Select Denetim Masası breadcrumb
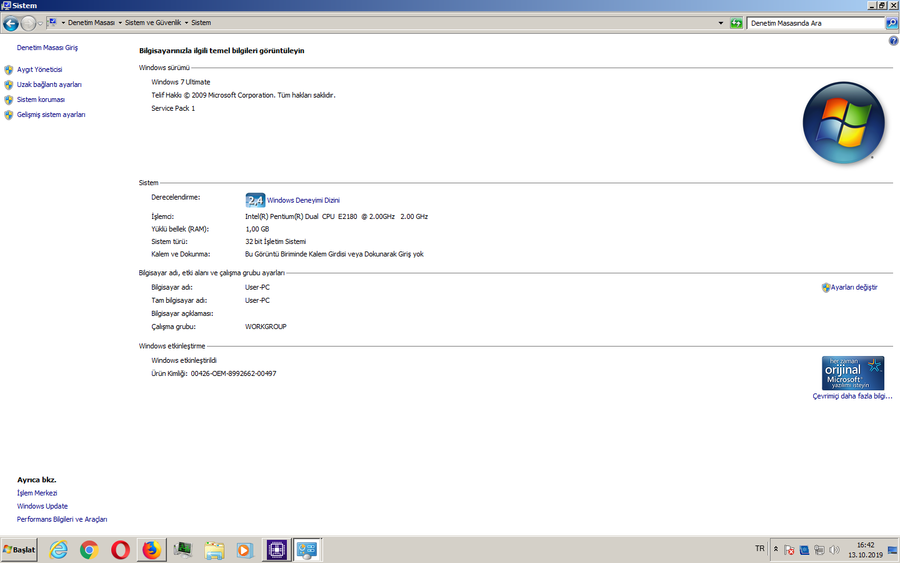This screenshot has width=900, height=563. point(91,23)
